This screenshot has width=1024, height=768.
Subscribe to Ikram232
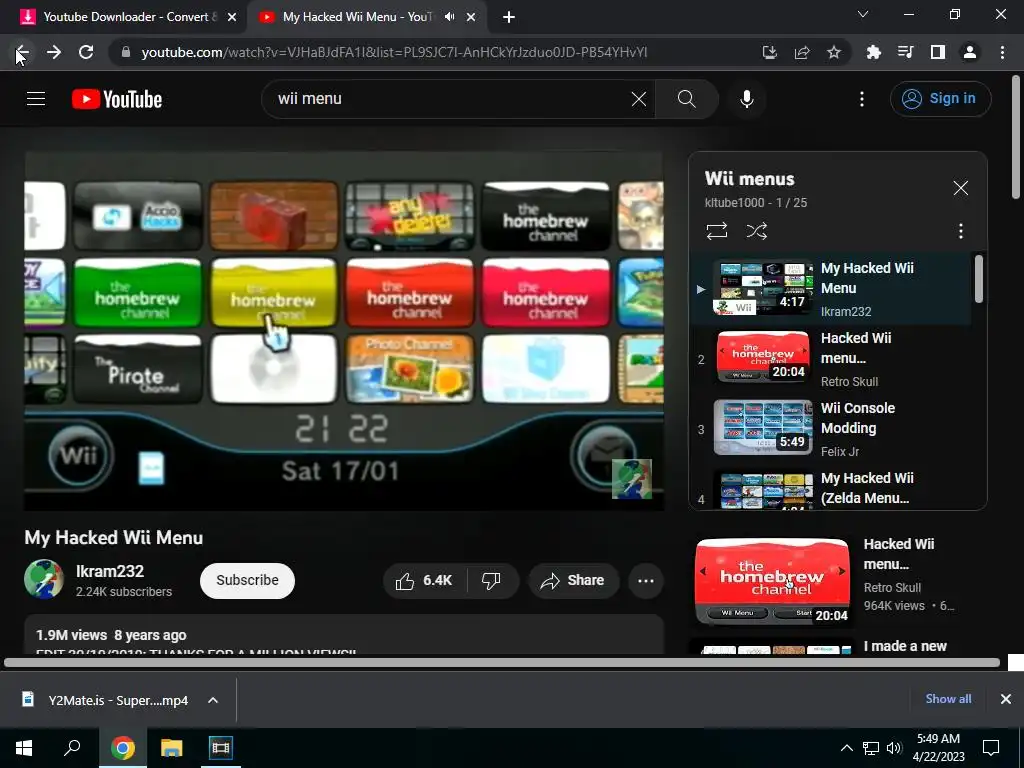point(248,580)
